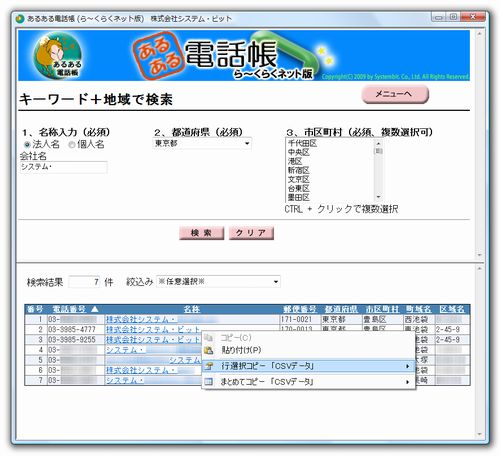The width and height of the screenshot is (500, 456).
Task: Click the あるある電話帳 globe logo in the banner
Action: coord(57,55)
